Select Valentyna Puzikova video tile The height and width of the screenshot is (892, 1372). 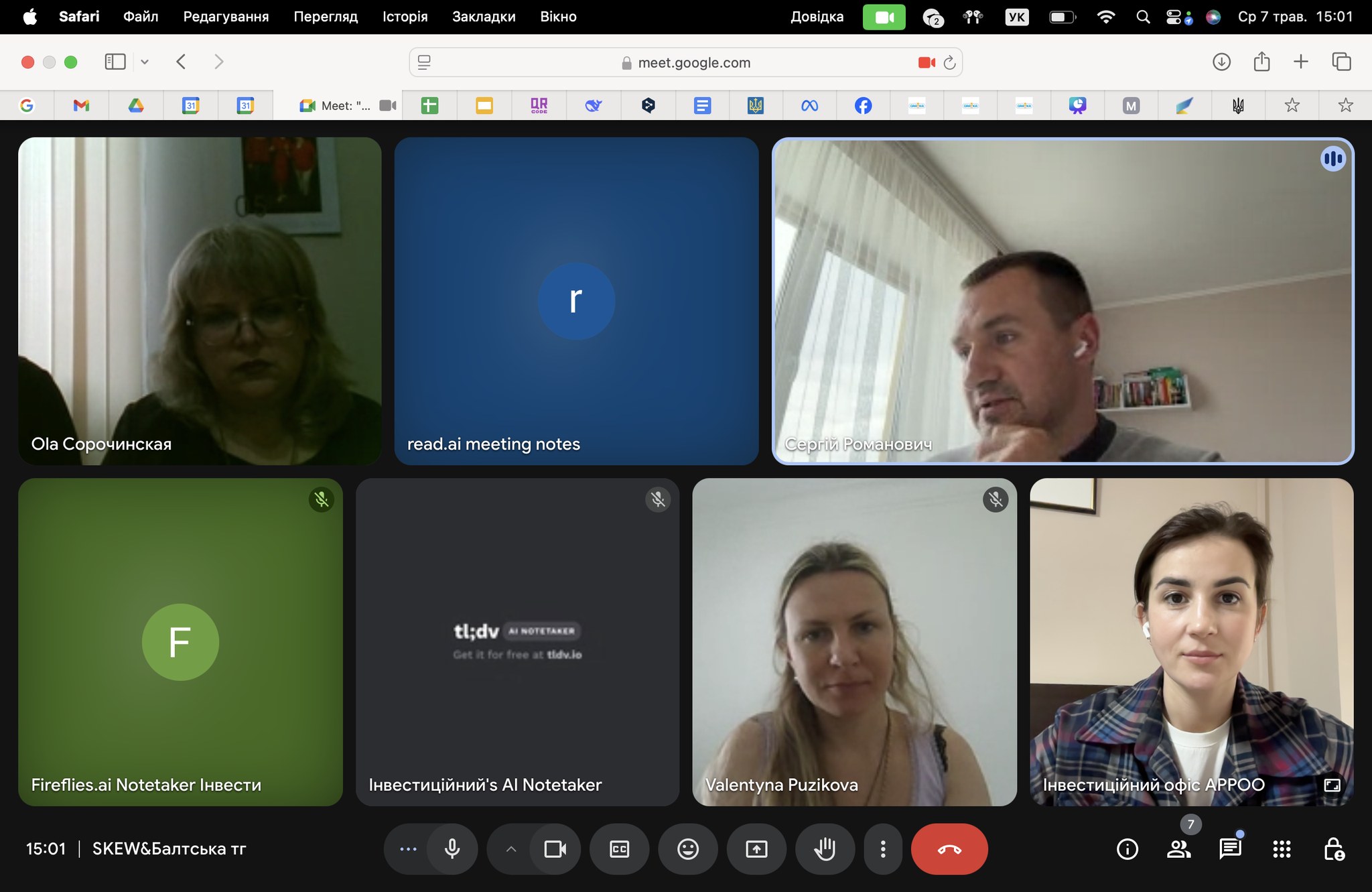coord(854,641)
